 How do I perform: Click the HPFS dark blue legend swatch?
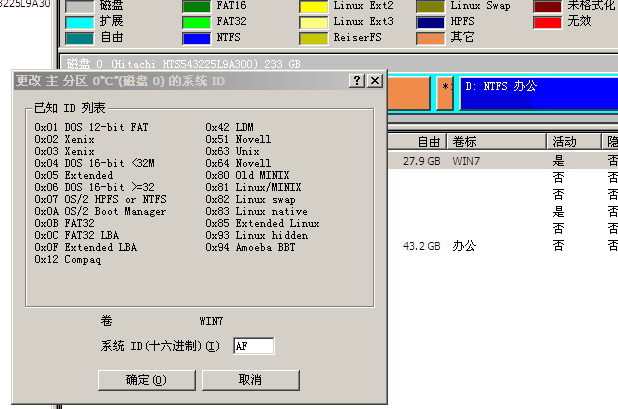(x=431, y=21)
